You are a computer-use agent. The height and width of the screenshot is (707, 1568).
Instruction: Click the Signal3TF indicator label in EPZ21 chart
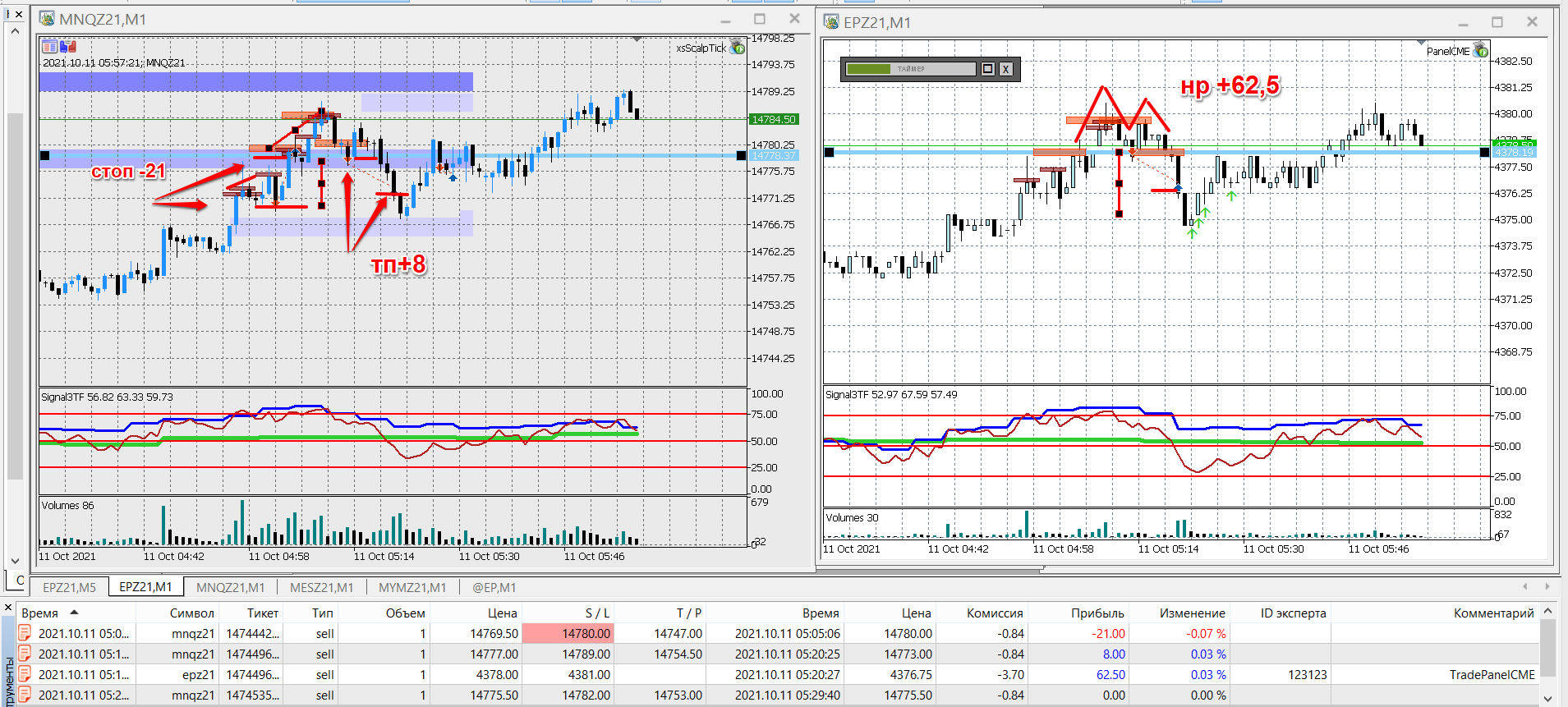(x=891, y=394)
